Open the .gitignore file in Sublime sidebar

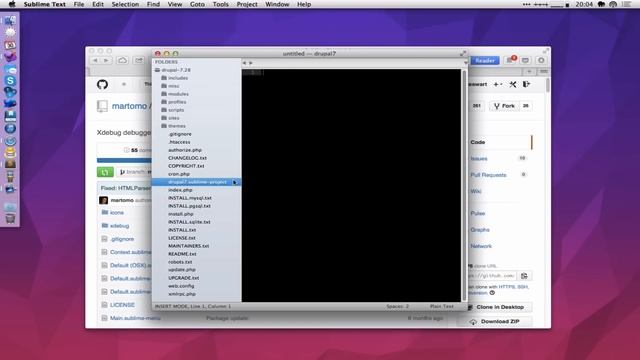point(180,134)
